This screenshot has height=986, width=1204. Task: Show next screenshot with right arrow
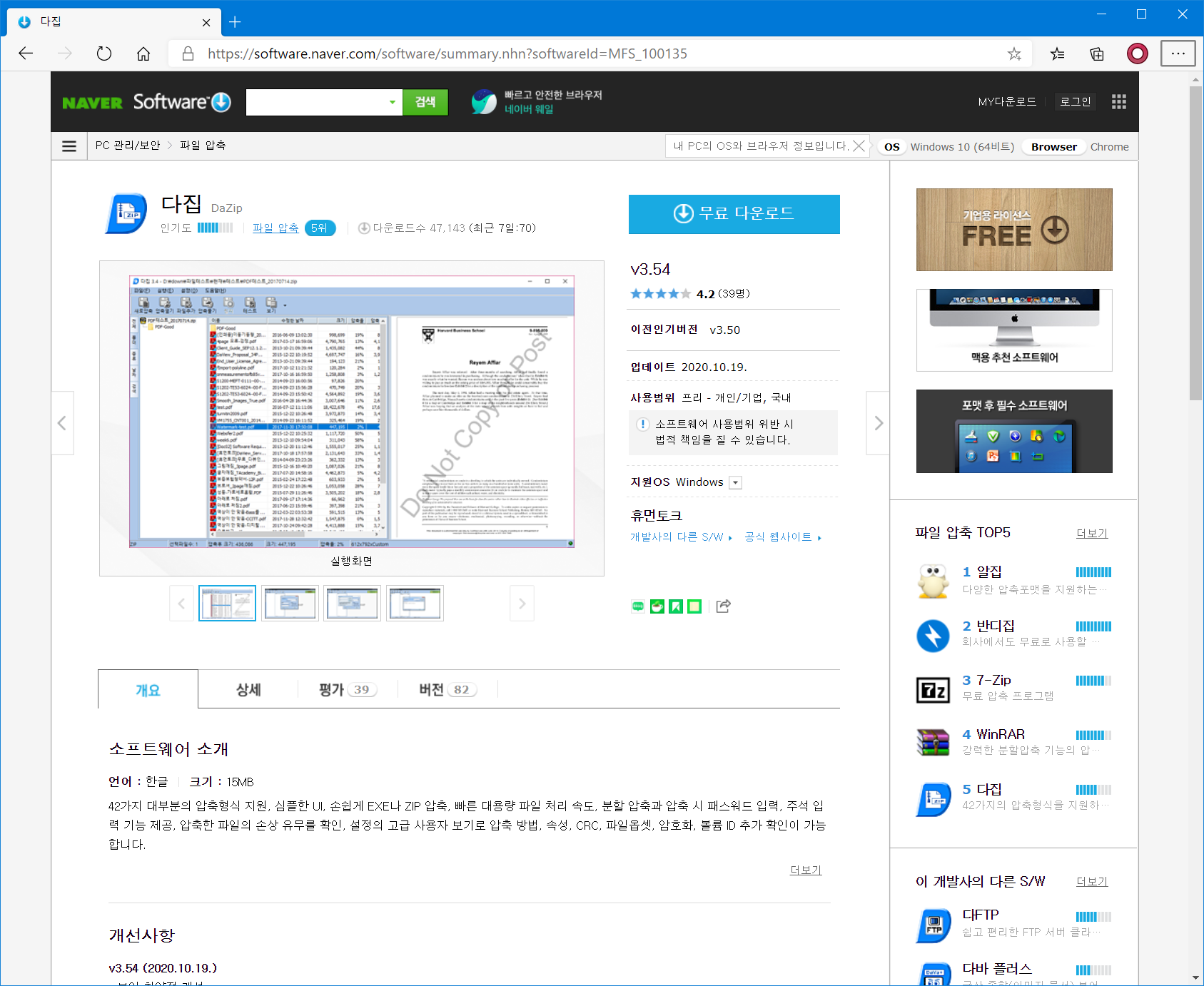coord(879,423)
